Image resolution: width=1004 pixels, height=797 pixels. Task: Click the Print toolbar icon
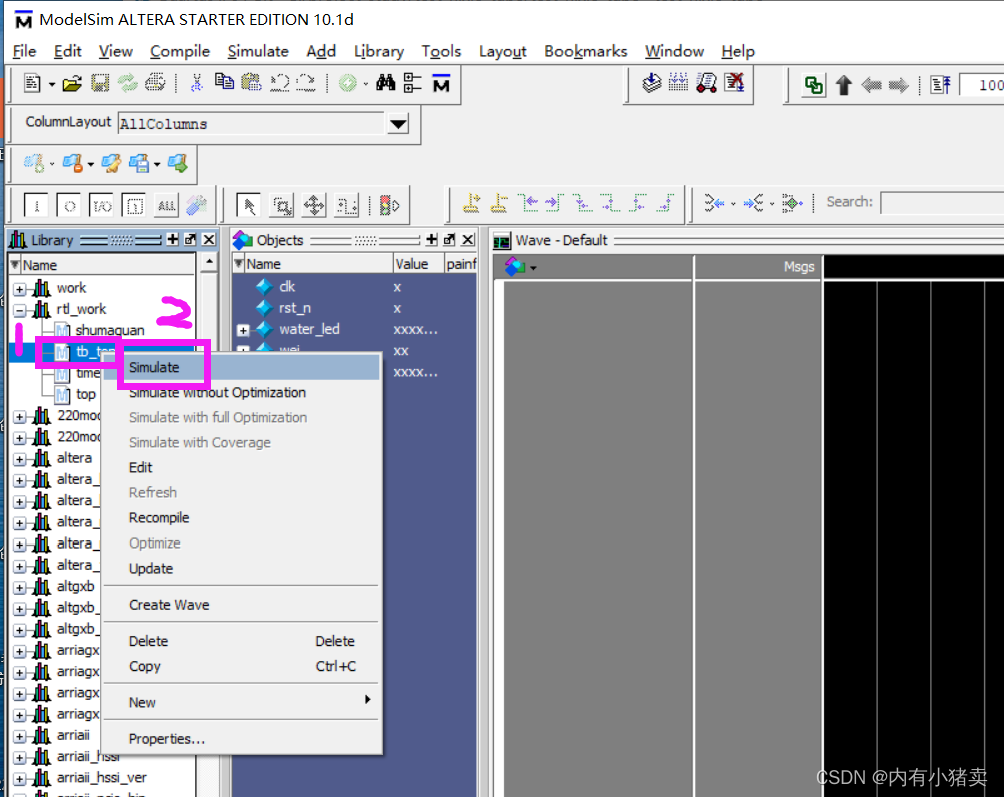point(155,83)
